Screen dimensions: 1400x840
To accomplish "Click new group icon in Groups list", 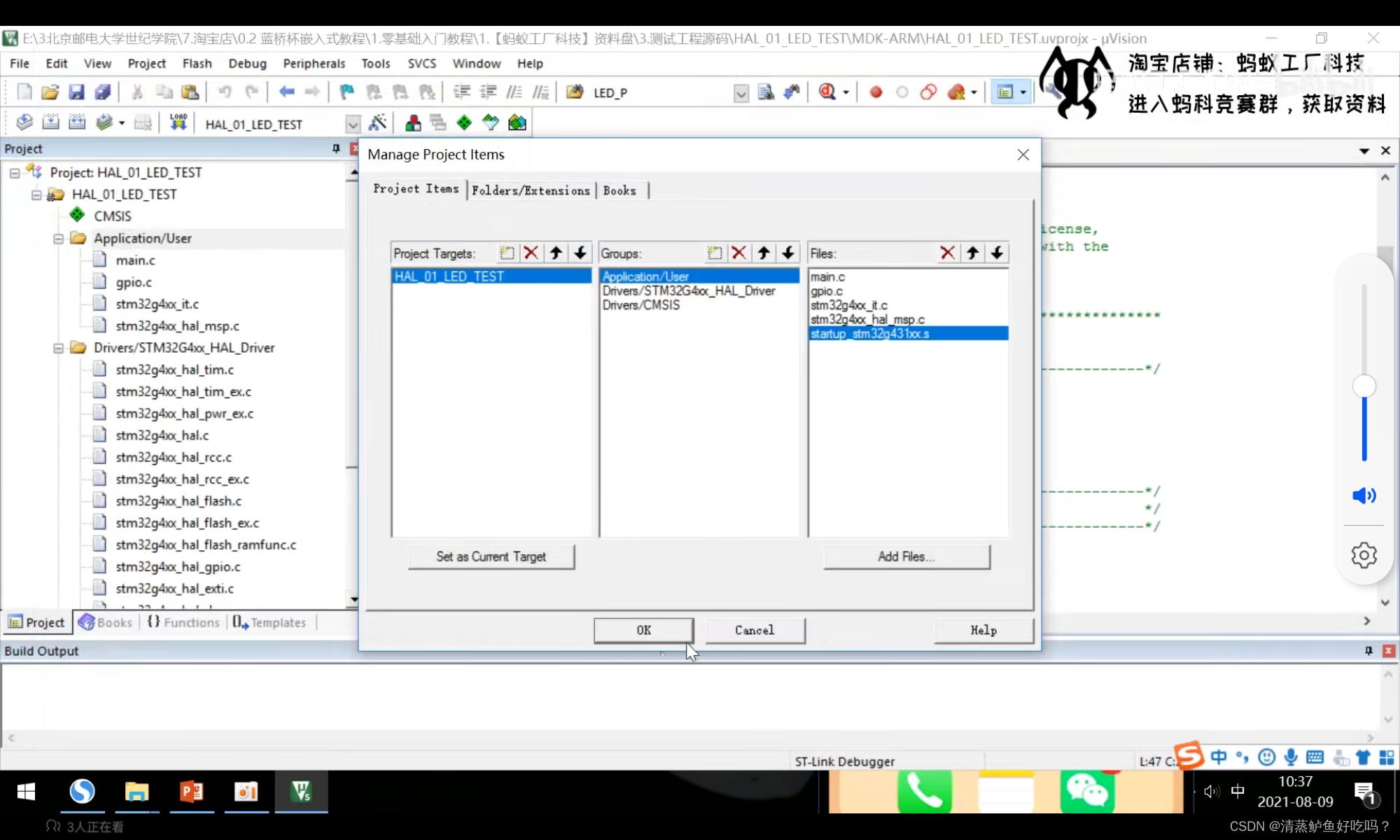I will click(714, 253).
